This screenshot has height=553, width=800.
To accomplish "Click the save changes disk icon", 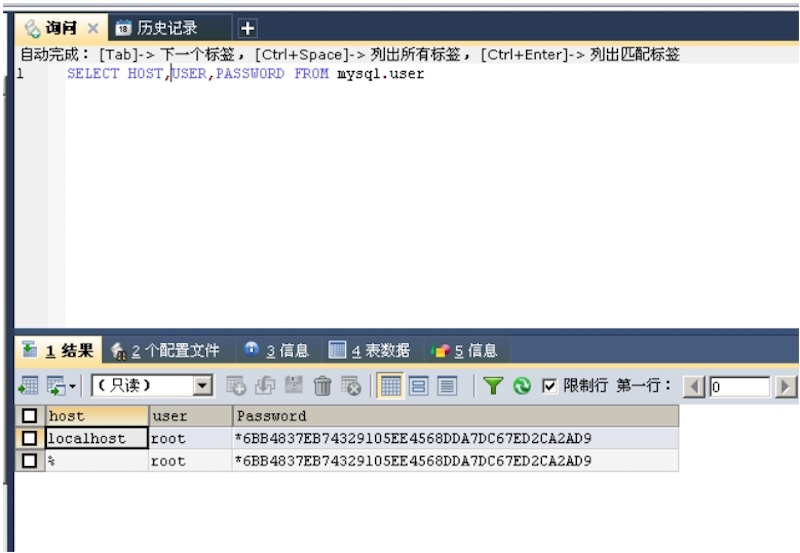I will [x=293, y=386].
